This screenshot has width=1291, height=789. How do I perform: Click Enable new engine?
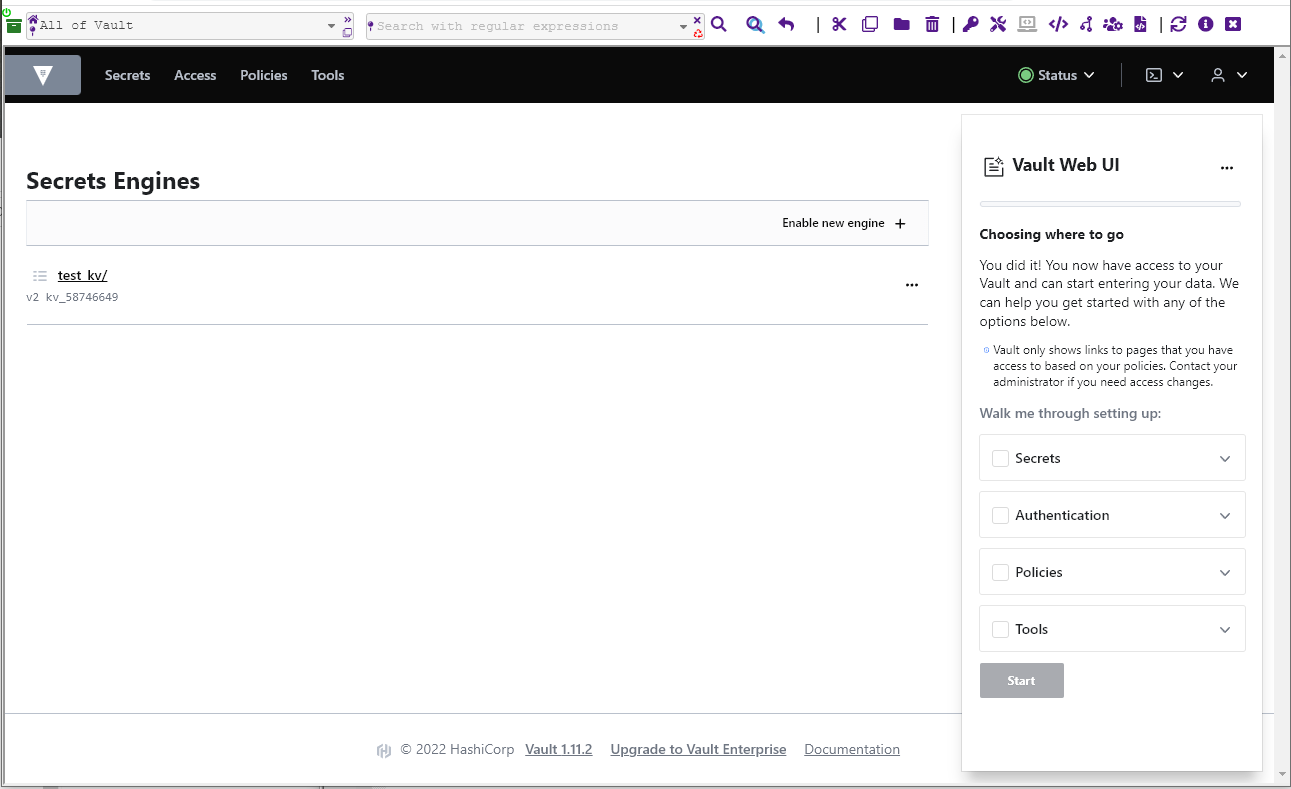click(x=844, y=223)
